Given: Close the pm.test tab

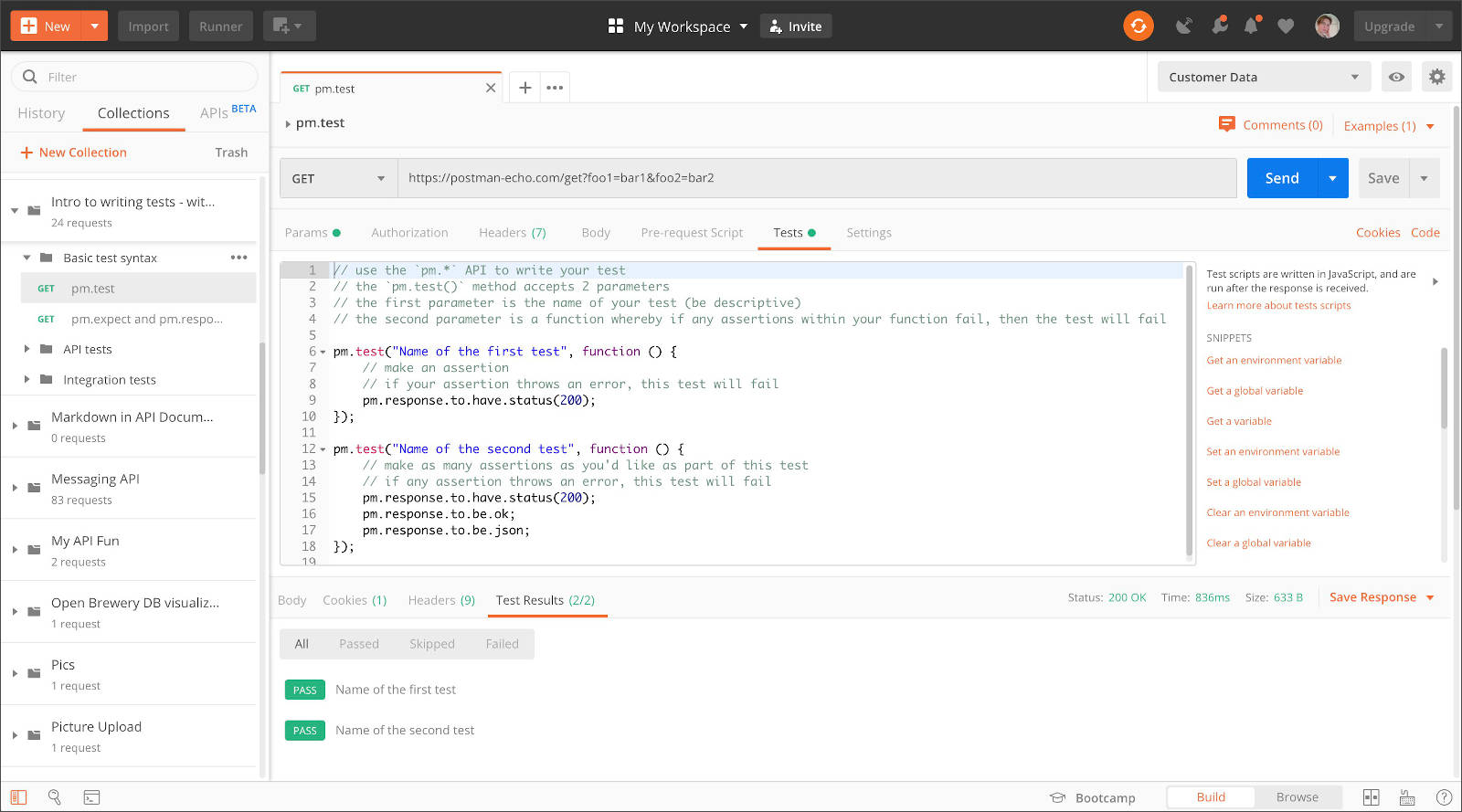Looking at the screenshot, I should tap(491, 88).
